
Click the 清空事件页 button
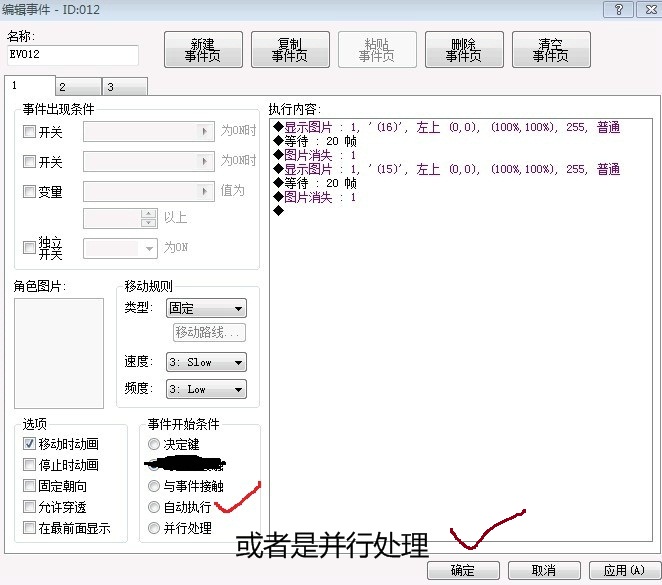click(x=551, y=50)
